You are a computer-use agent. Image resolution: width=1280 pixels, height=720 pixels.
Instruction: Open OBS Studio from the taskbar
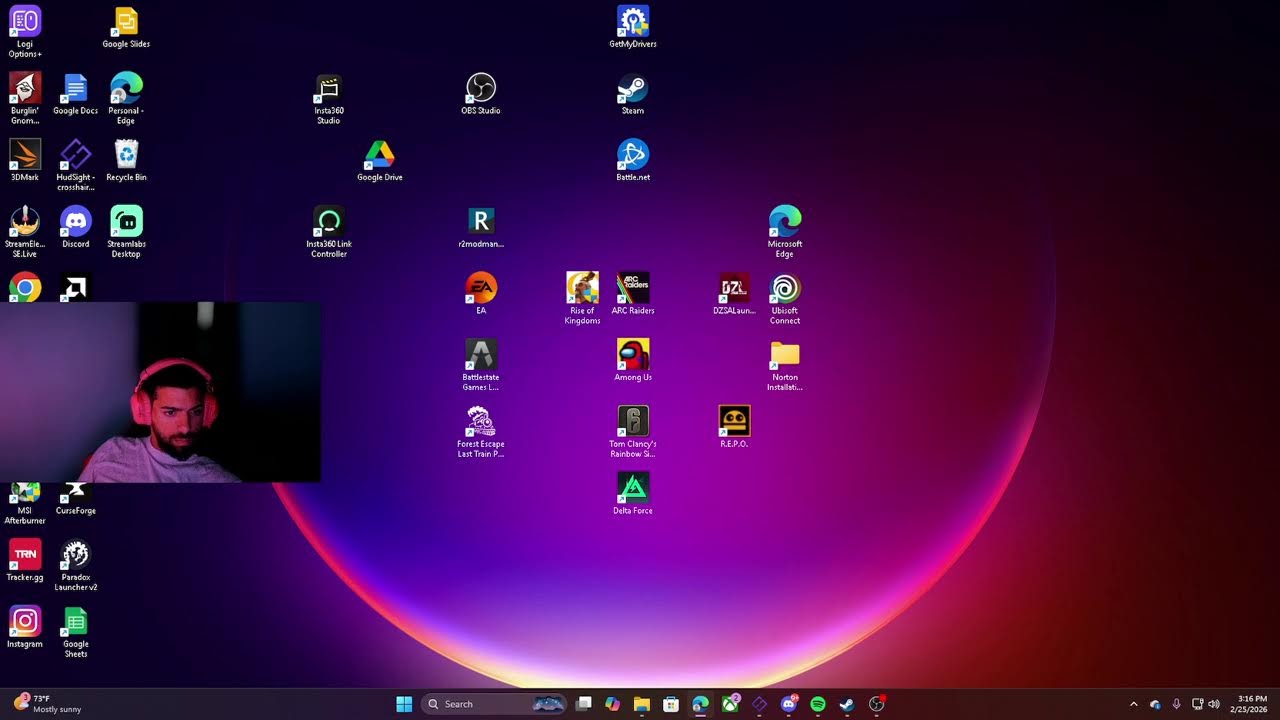[x=877, y=704]
